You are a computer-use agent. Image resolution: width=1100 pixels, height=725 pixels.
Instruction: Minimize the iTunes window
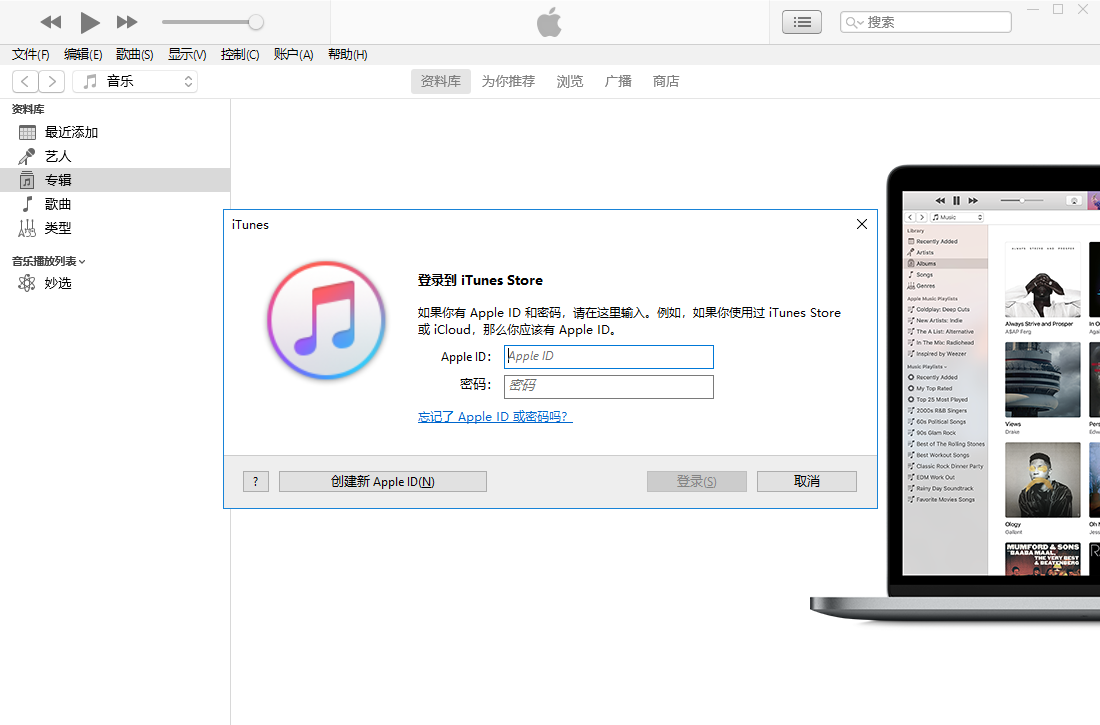pos(1033,9)
